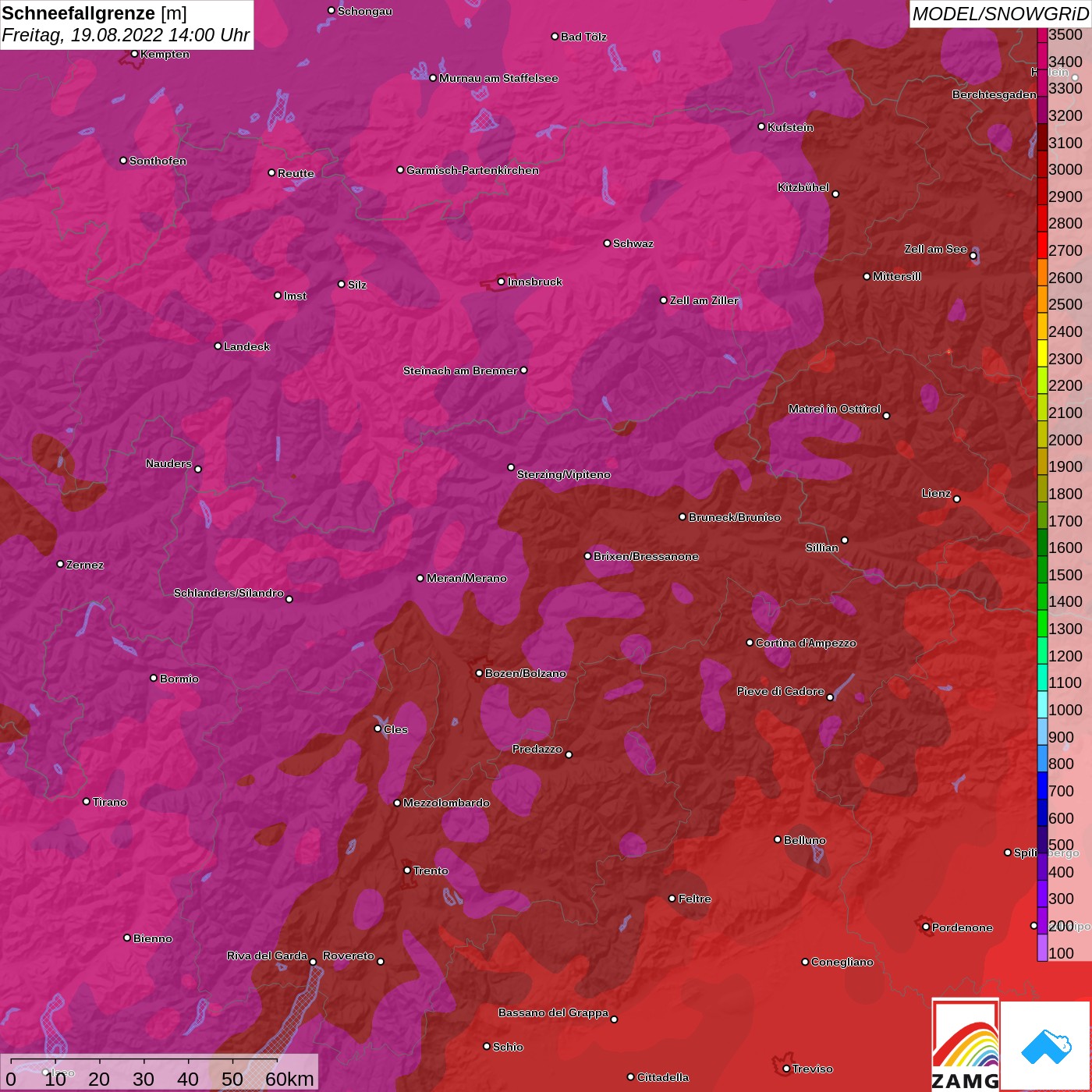
Task: Click the Garmisch-Partenkirchen label
Action: coord(473,170)
